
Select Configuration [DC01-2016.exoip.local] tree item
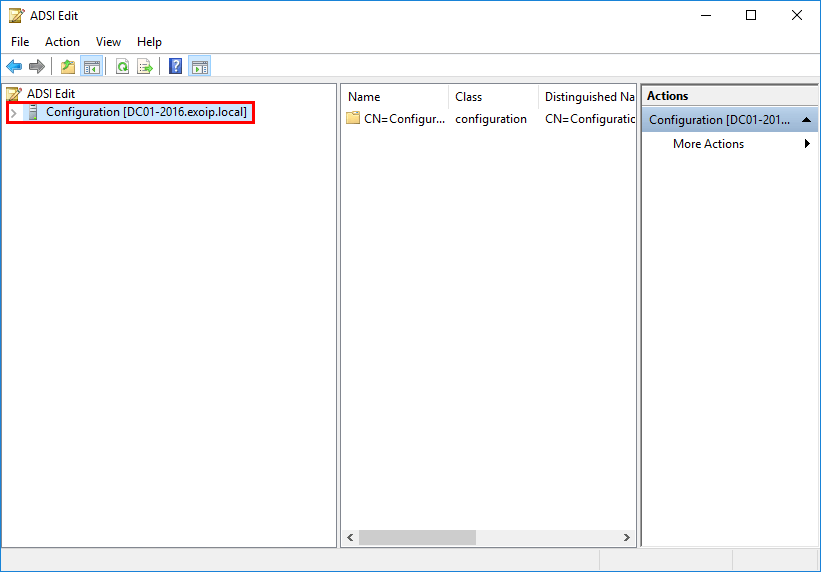point(146,112)
